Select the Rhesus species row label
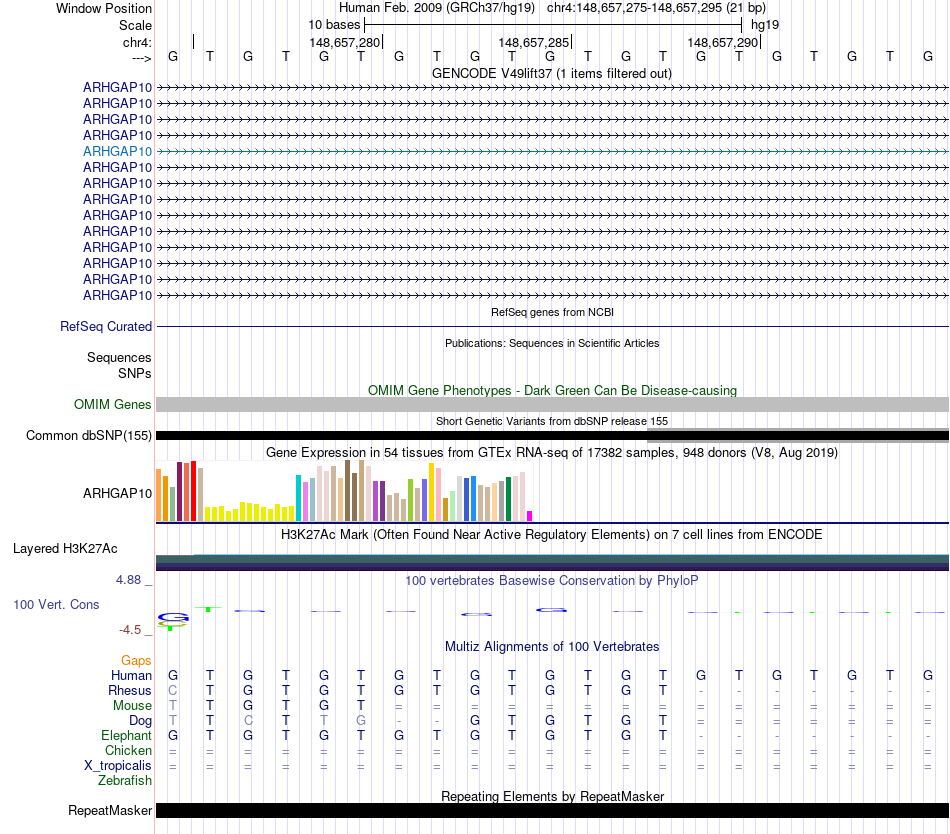950x834 pixels. point(130,691)
